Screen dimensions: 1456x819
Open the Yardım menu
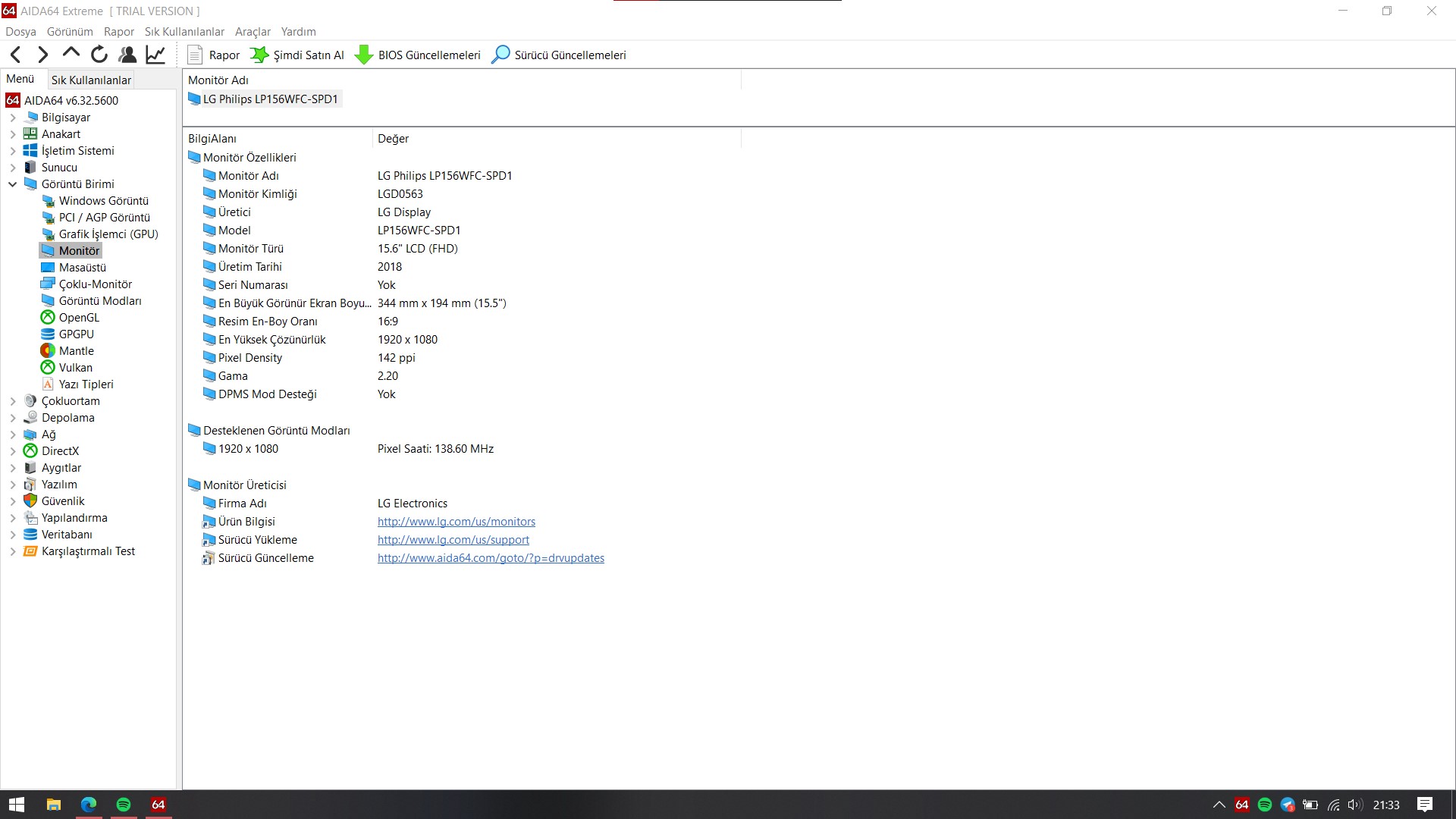point(298,32)
